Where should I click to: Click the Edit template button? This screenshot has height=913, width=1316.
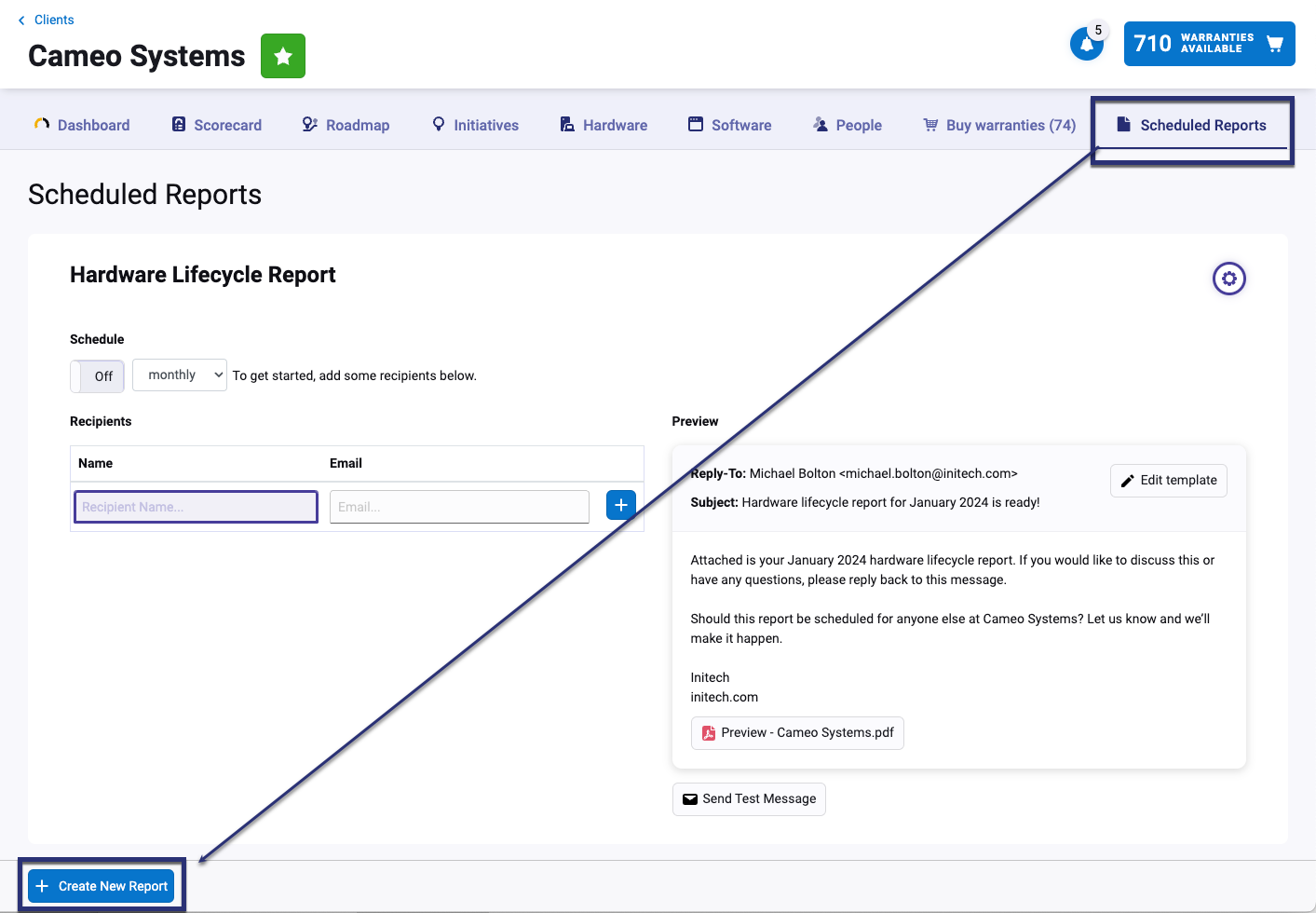click(x=1168, y=480)
